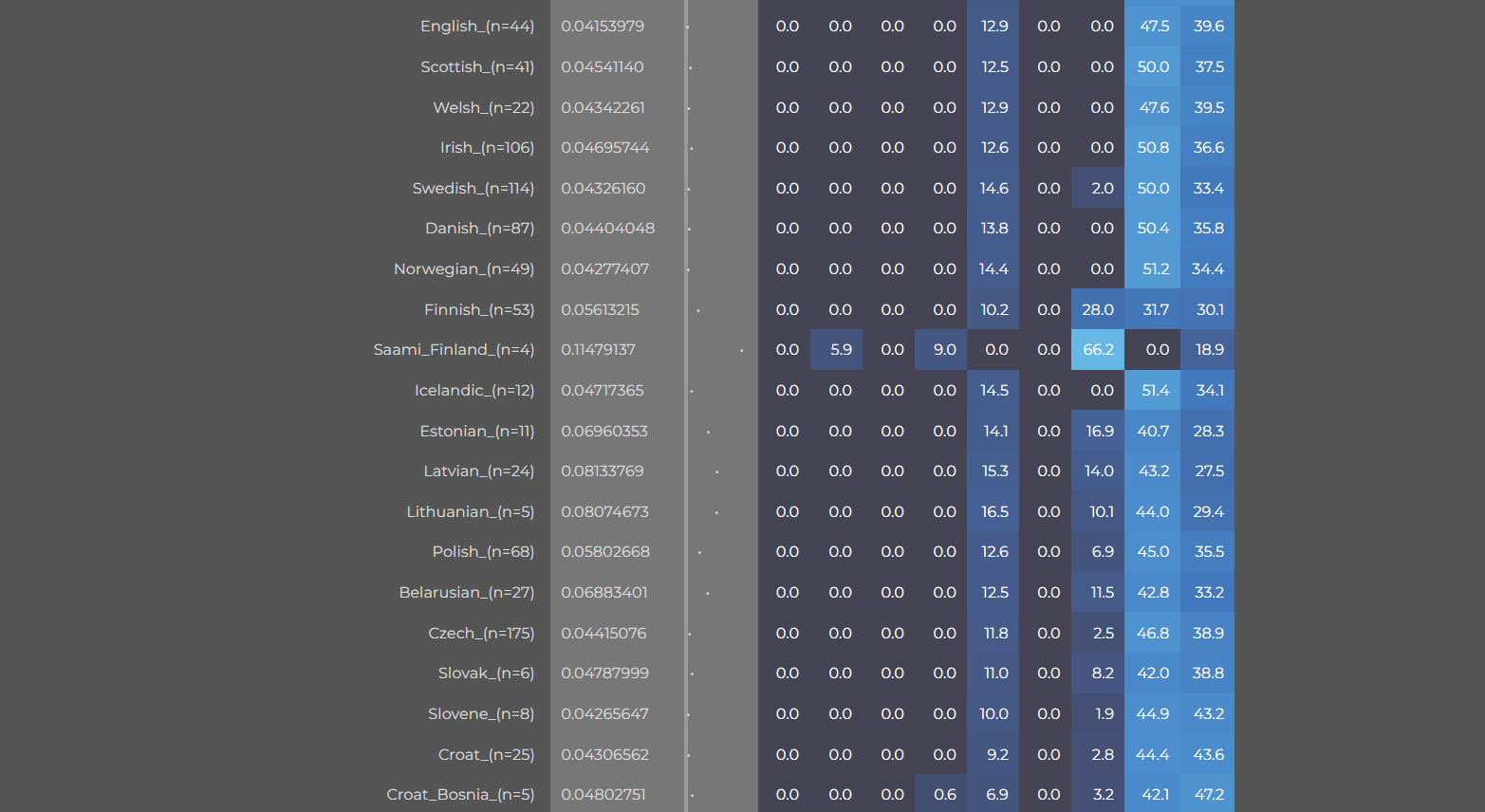1485x812 pixels.
Task: Click the 11.5 cell in Belarusian row
Action: point(1098,593)
